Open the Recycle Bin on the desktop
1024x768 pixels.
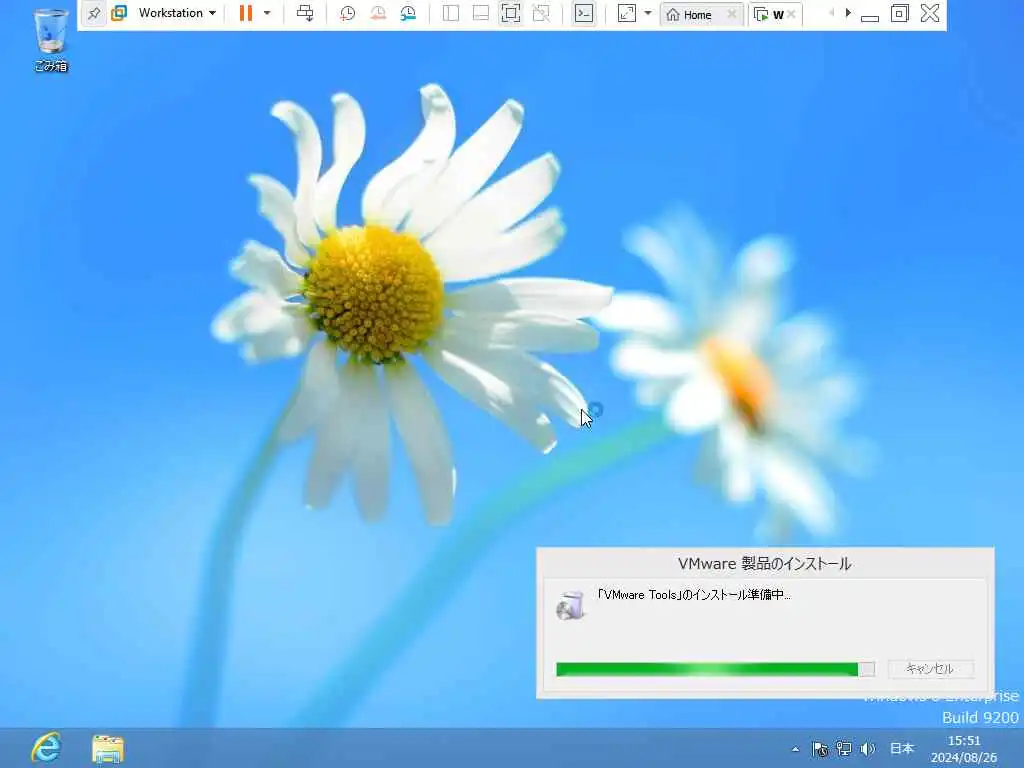pyautogui.click(x=51, y=40)
